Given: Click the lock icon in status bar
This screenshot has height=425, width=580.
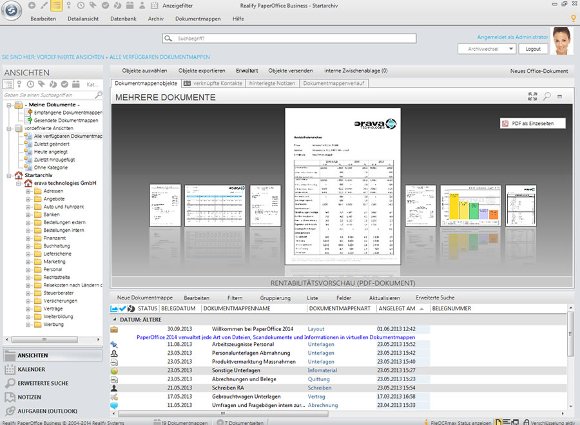Looking at the screenshot, I should 526,422.
